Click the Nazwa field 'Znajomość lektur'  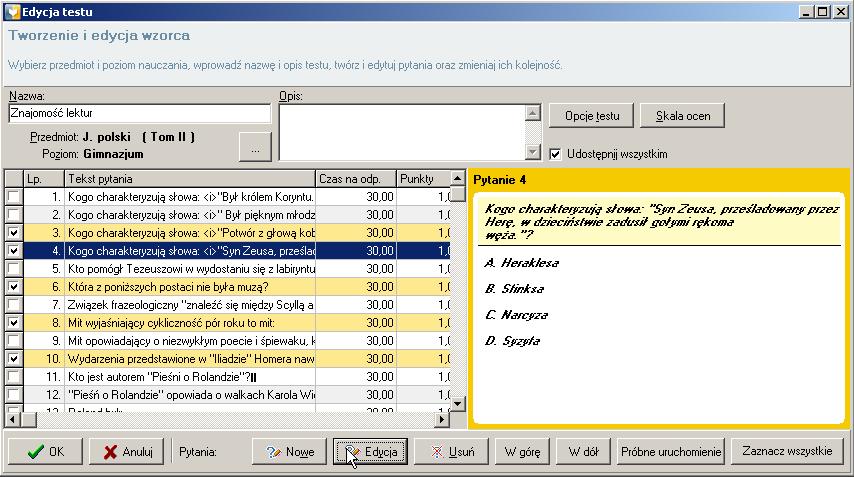139,113
